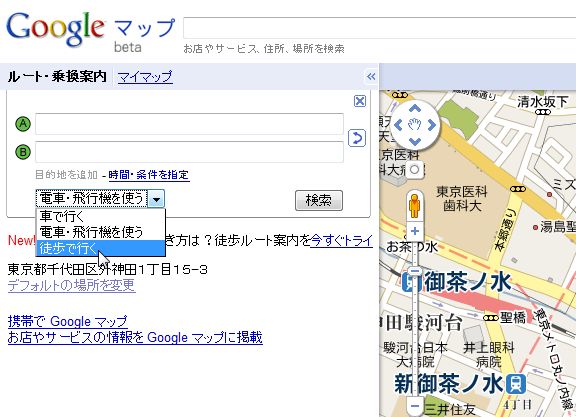576x417 pixels.
Task: Pan map up with arrow
Action: 415,108
